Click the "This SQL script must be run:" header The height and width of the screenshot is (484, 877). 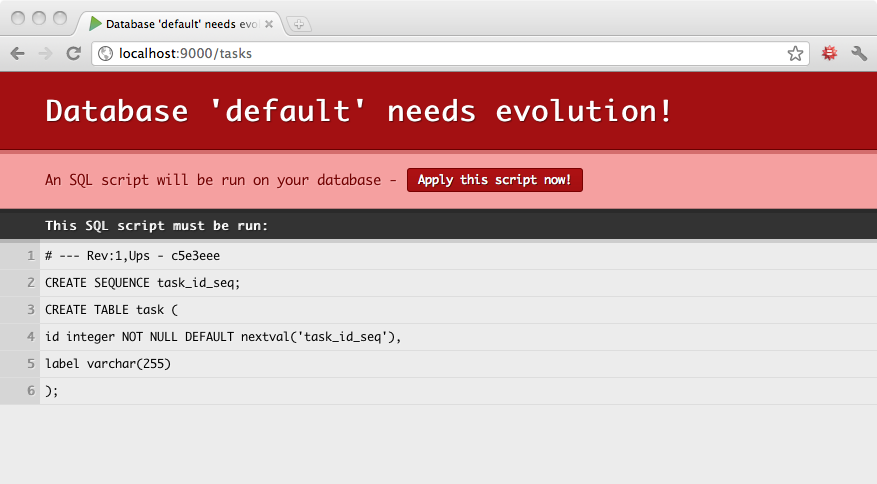coord(156,226)
